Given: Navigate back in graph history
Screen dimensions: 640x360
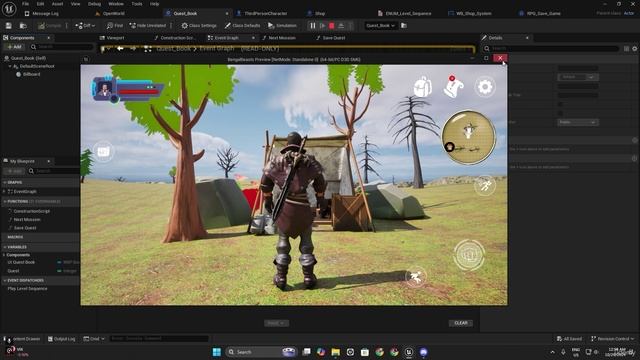Looking at the screenshot, I should 120,49.
